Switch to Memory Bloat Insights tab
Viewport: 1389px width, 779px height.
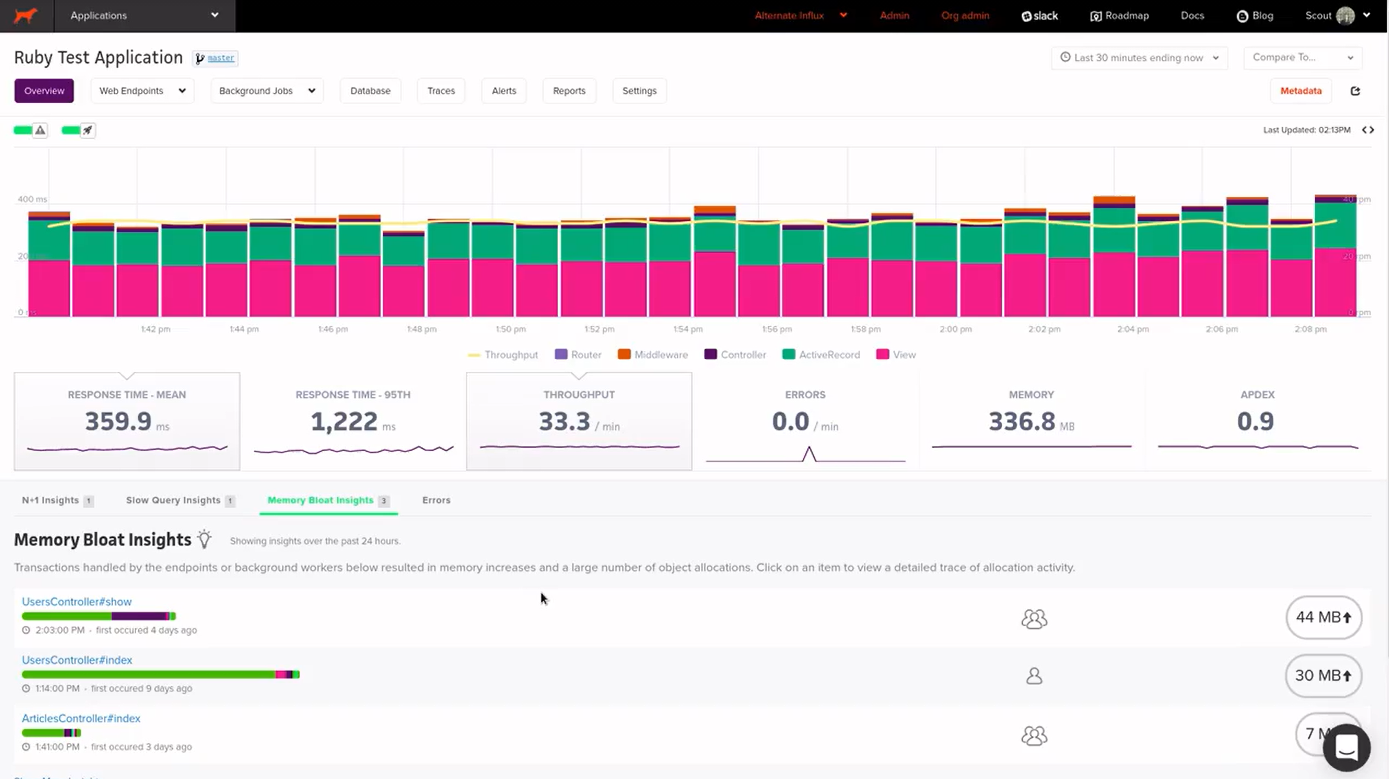tap(329, 500)
